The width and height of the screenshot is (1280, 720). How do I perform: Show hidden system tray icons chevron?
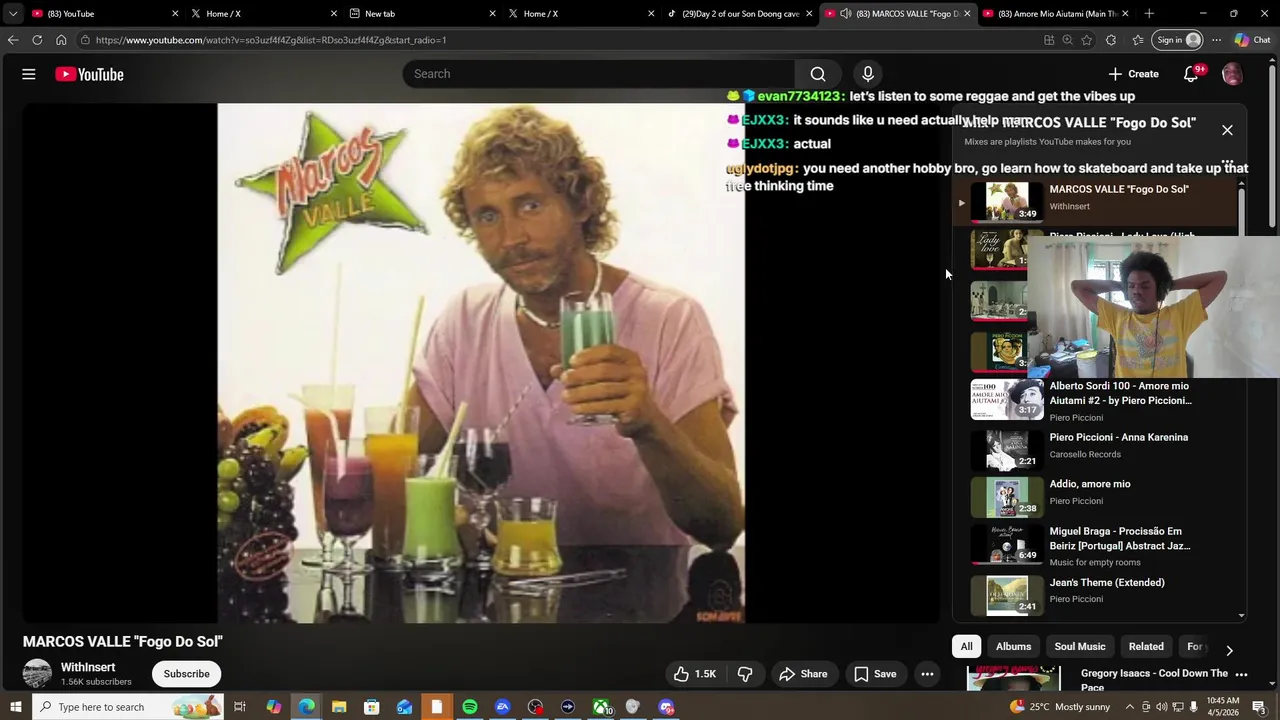[x=1130, y=707]
